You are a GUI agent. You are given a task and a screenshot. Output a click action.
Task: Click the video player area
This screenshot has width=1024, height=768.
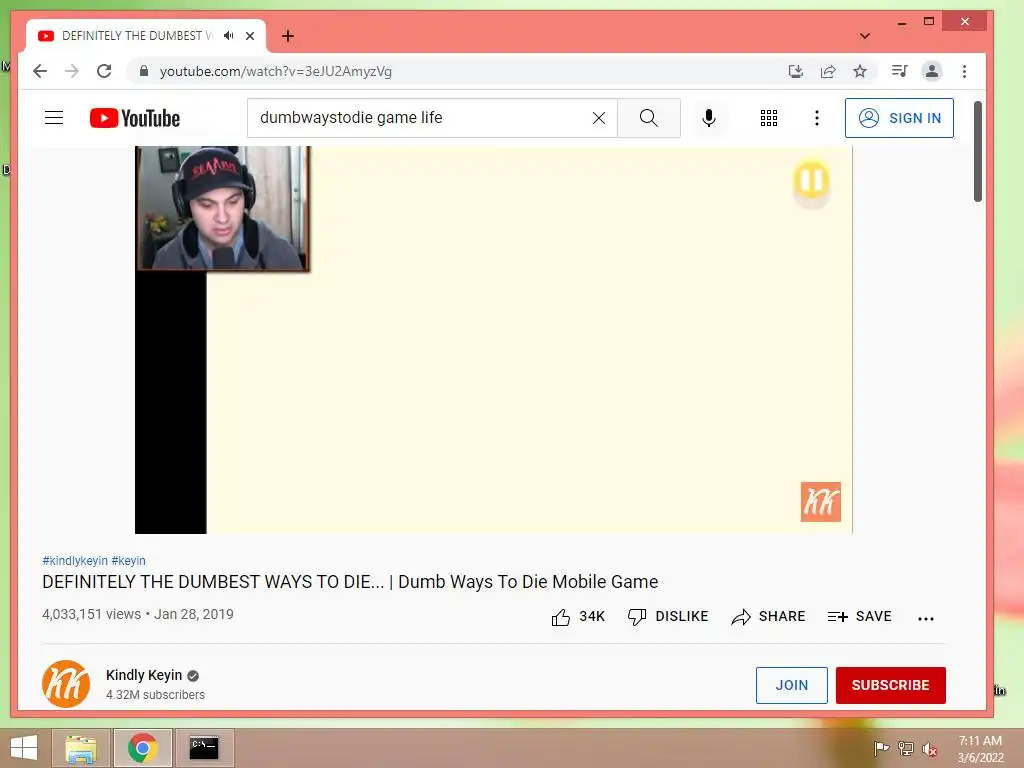(494, 340)
